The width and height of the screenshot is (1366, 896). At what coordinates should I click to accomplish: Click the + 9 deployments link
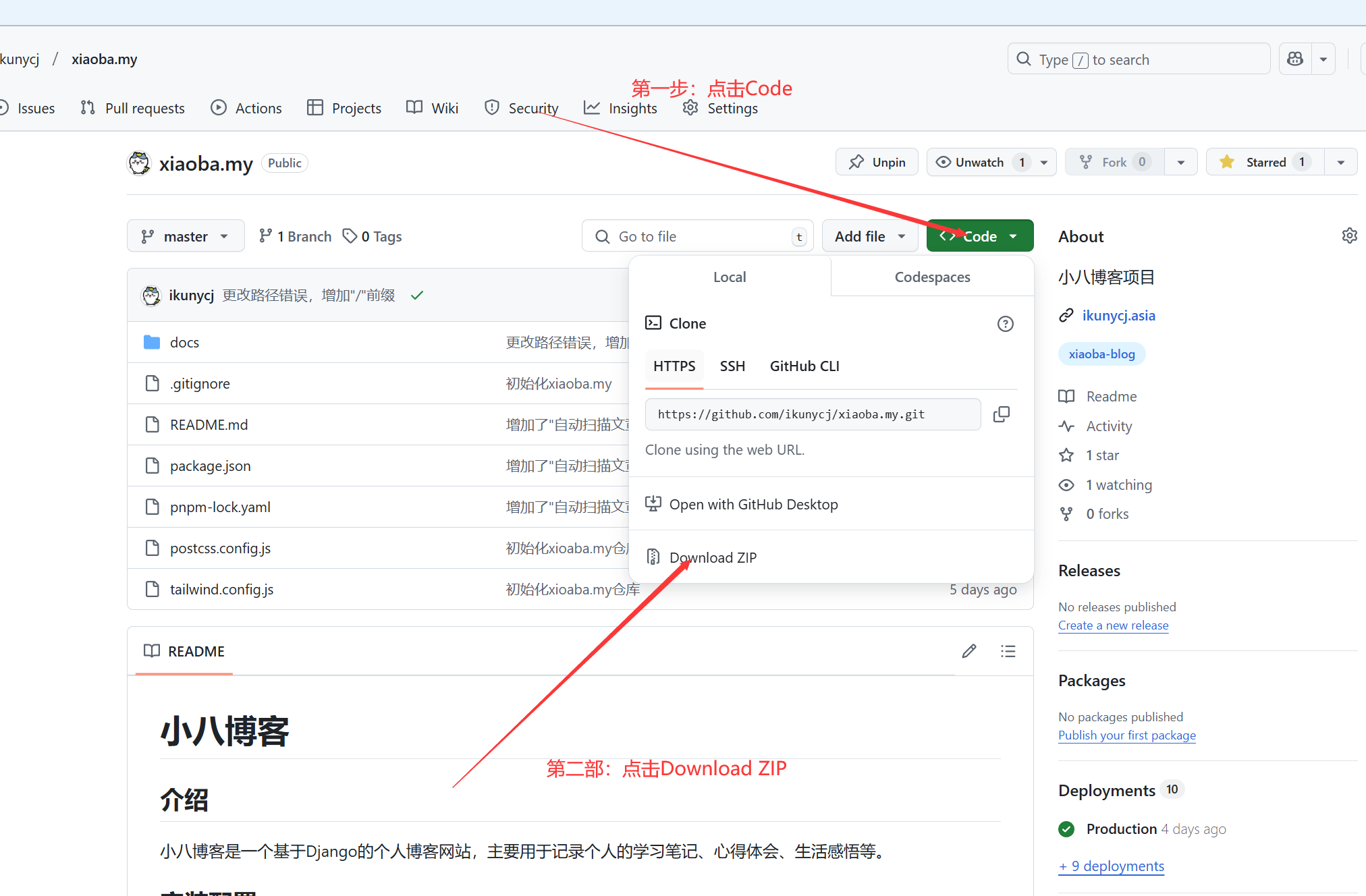pyautogui.click(x=1112, y=866)
